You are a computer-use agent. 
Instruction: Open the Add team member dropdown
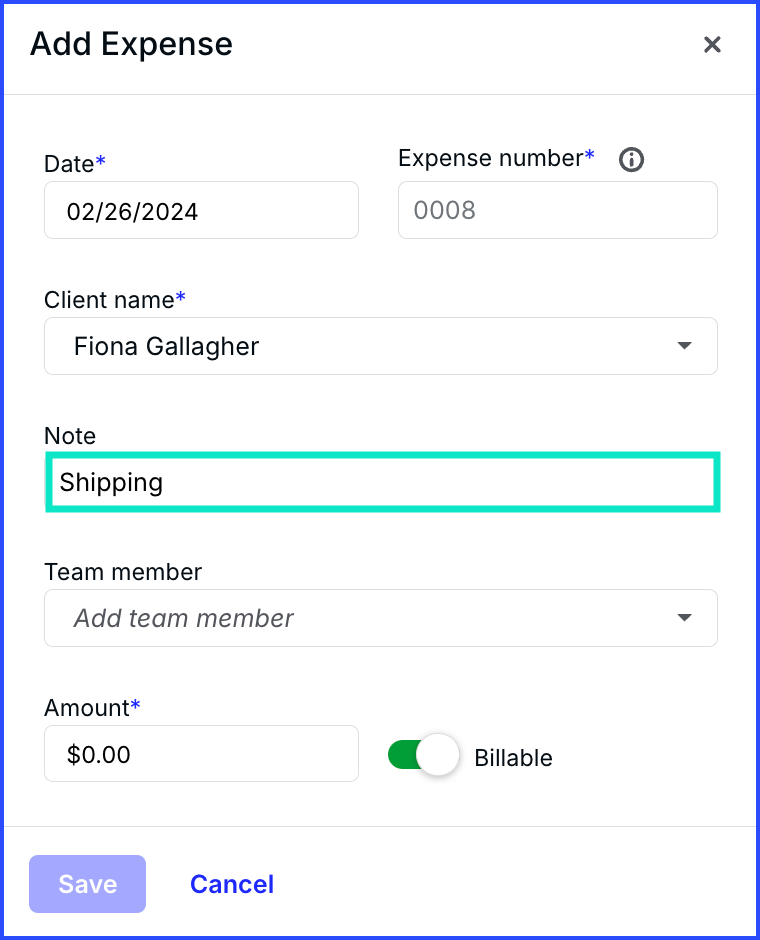381,618
